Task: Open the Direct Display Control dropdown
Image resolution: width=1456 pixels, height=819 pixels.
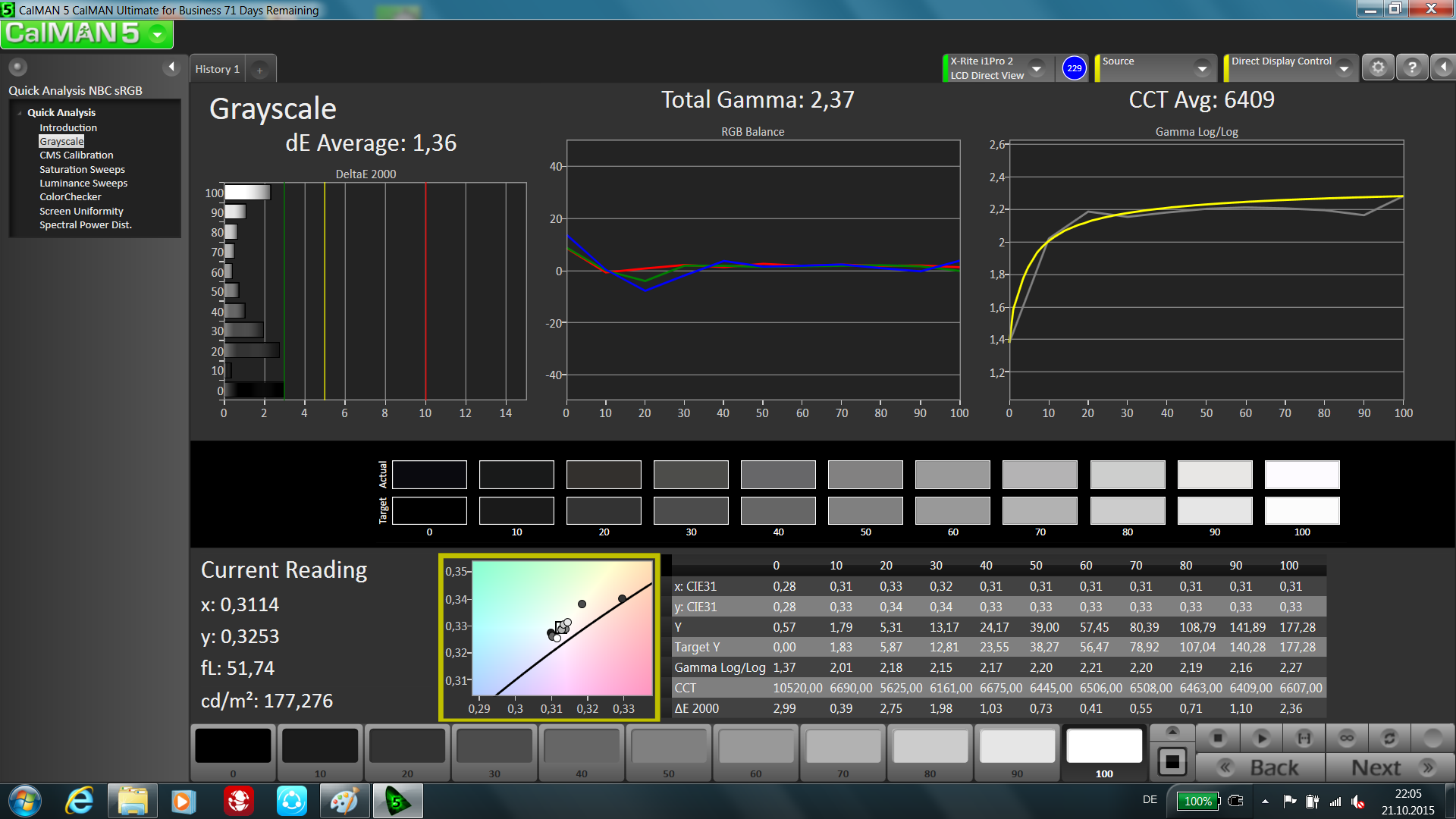Action: coord(1344,68)
